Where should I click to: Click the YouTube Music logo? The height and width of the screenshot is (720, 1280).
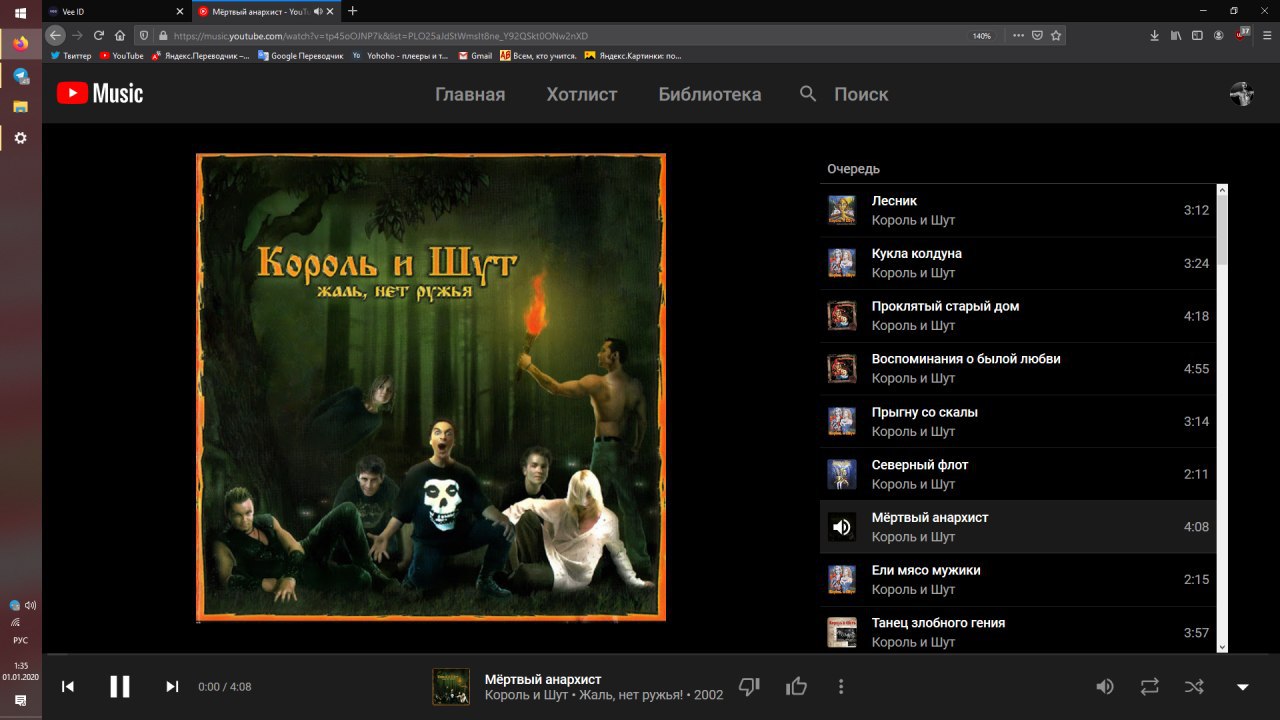click(100, 94)
